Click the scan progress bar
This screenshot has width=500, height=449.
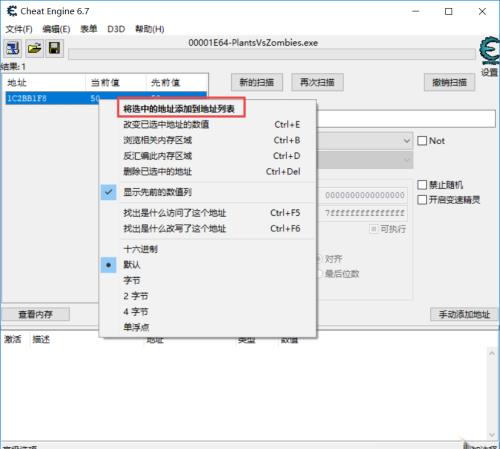pyautogui.click(x=272, y=54)
